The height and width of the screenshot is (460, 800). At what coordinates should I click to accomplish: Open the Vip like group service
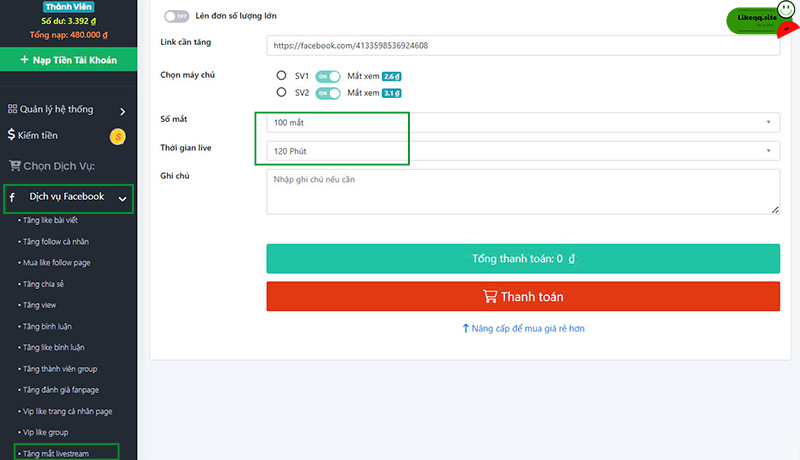pyautogui.click(x=45, y=432)
